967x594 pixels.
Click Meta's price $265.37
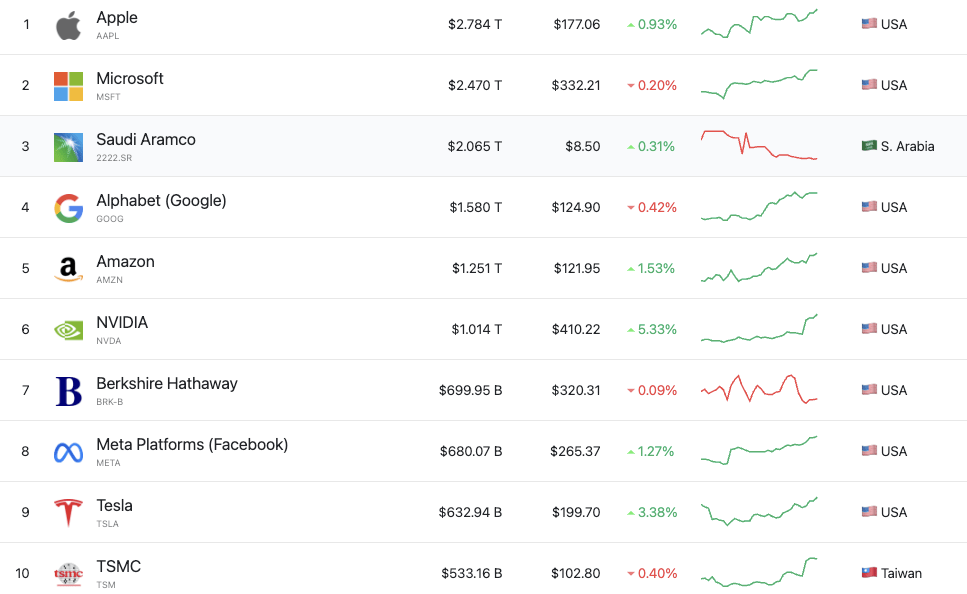pyautogui.click(x=575, y=452)
